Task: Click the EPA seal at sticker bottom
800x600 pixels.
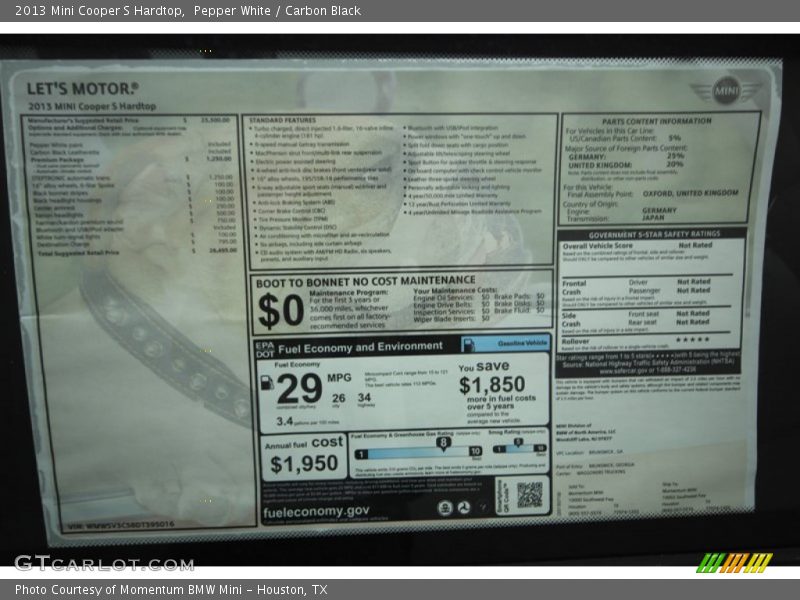Action: (445, 508)
